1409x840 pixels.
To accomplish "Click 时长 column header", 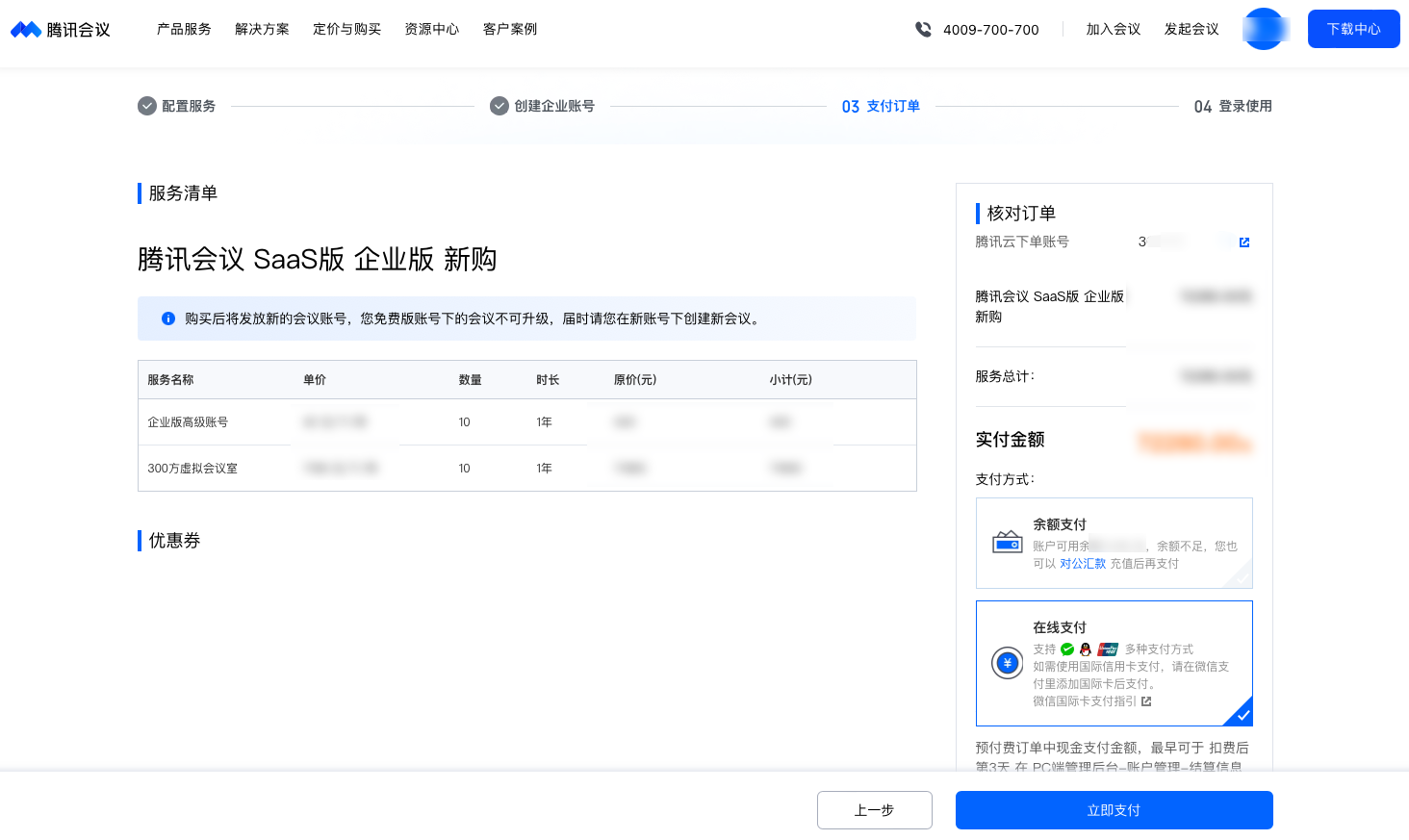I will point(549,380).
